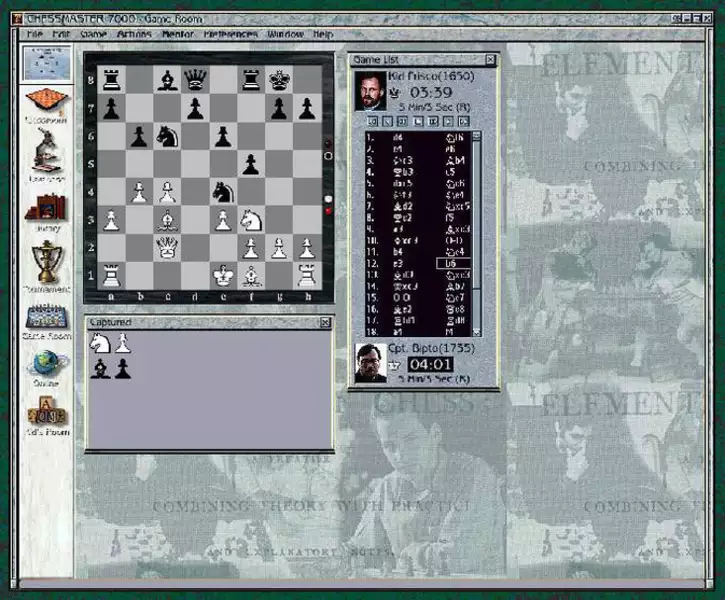
Task: Click the white bishop on c3
Action: pos(167,220)
